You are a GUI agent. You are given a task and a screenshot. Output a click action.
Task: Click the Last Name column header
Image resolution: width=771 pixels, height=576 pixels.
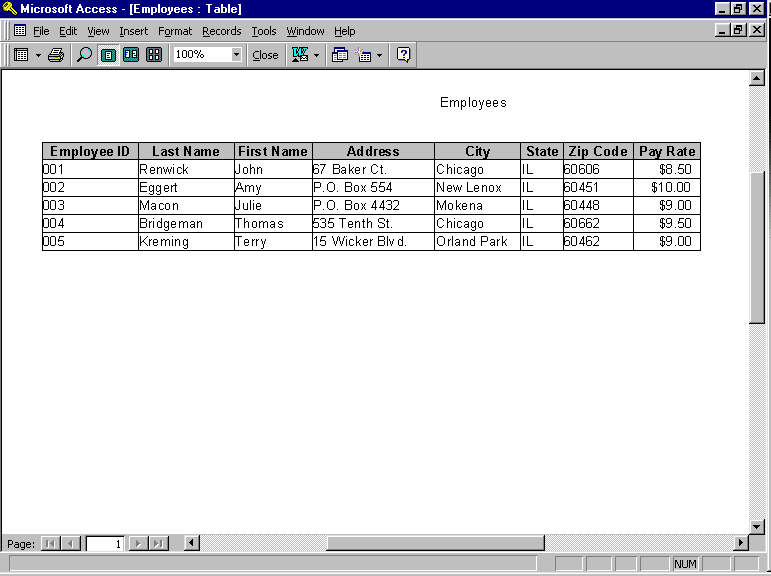coord(186,151)
